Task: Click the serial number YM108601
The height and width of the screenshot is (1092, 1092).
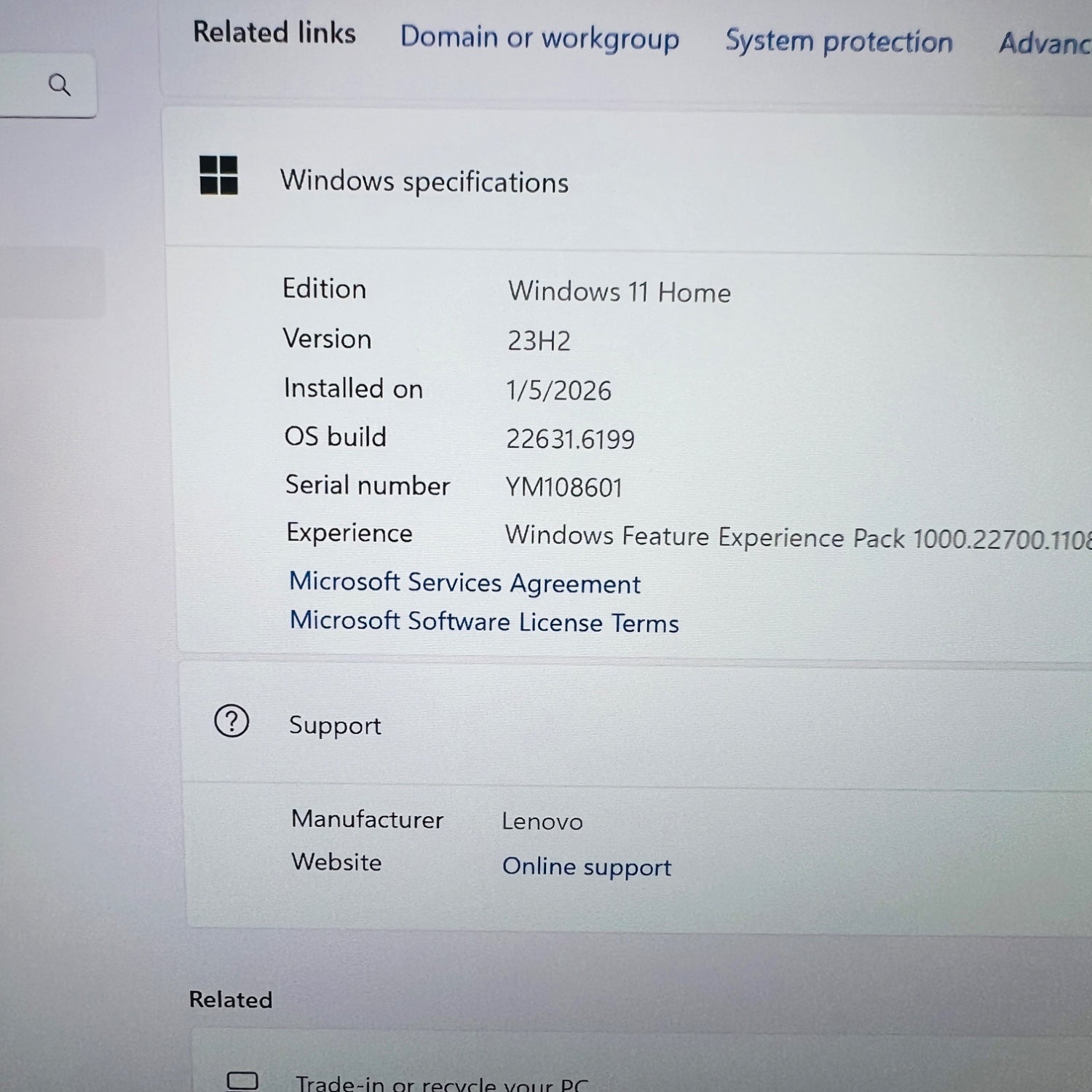Action: pyautogui.click(x=563, y=488)
